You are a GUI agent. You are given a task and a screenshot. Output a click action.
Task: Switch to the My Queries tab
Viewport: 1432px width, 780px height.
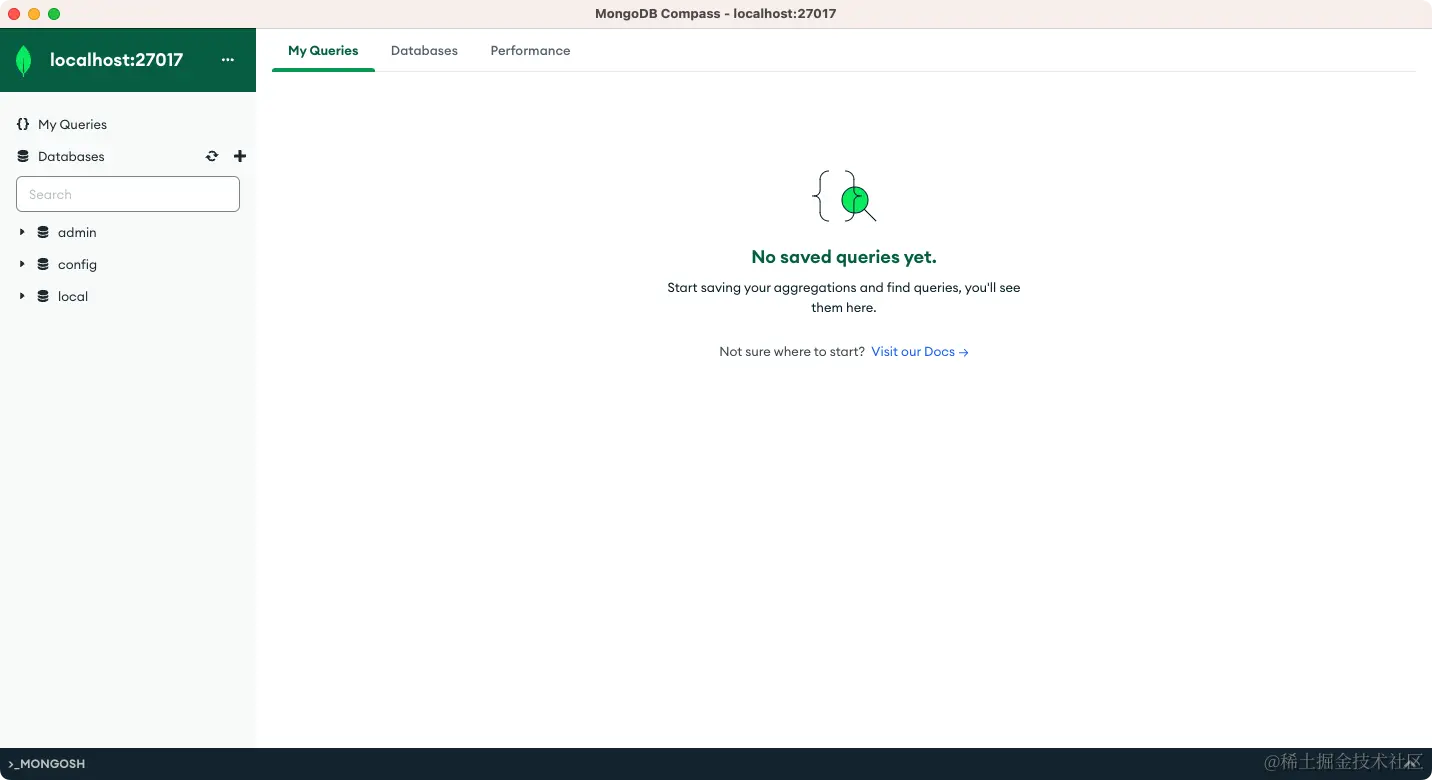(323, 50)
